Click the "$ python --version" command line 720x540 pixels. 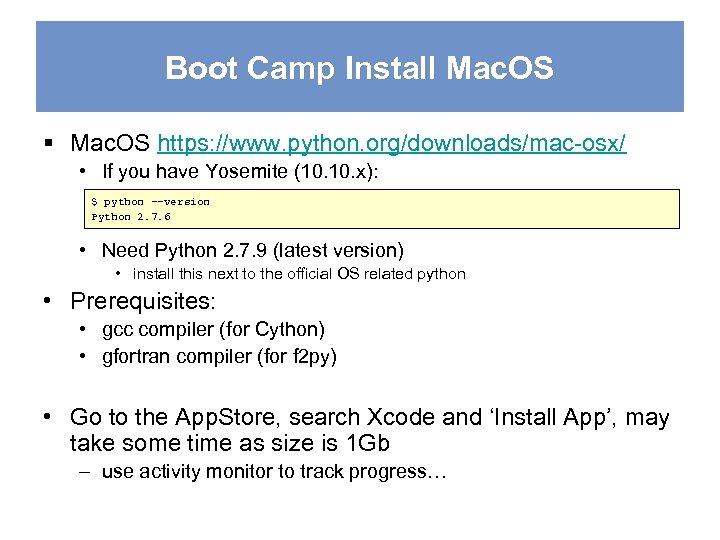tap(151, 201)
